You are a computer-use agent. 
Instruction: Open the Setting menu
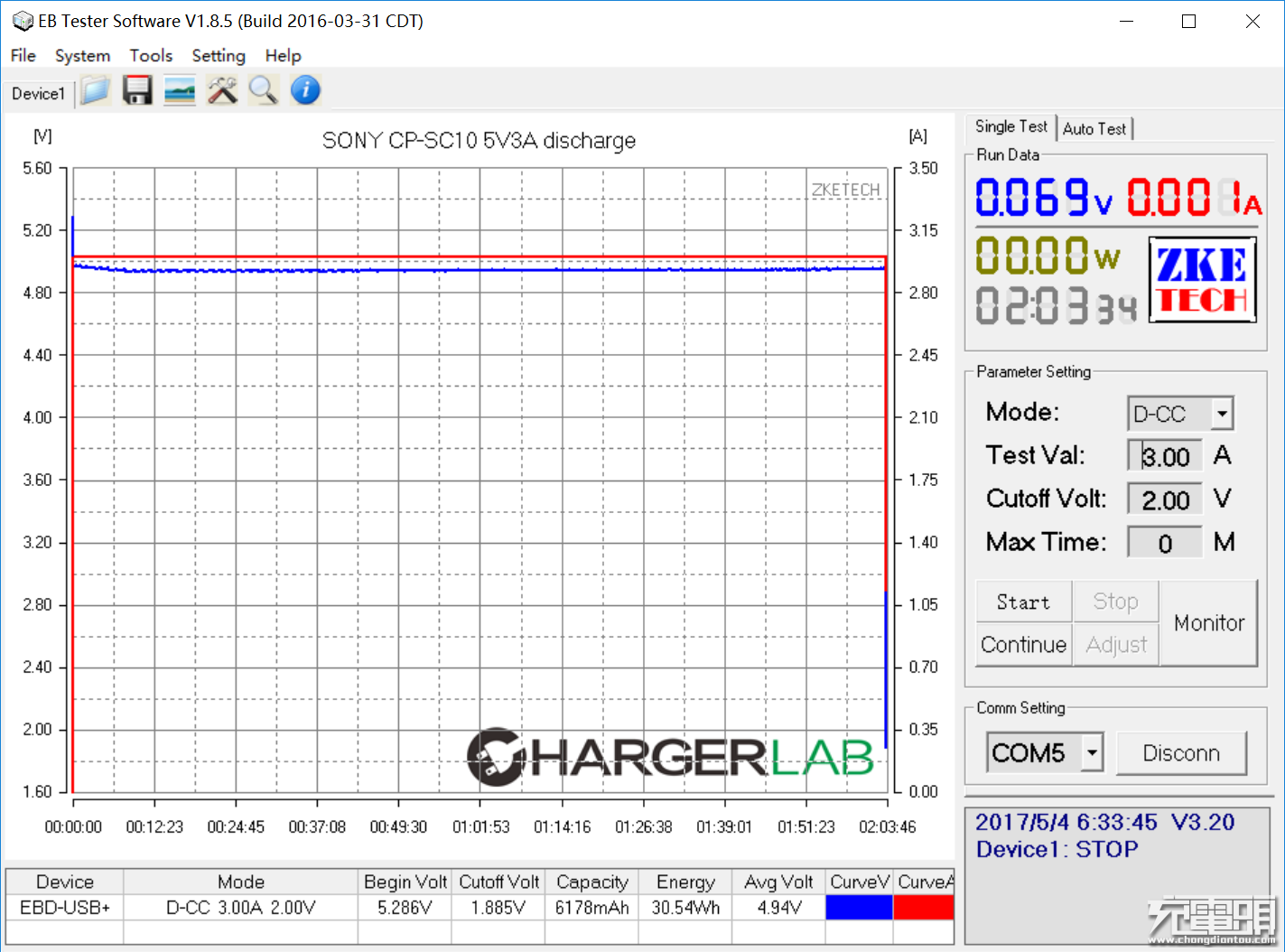pos(219,56)
